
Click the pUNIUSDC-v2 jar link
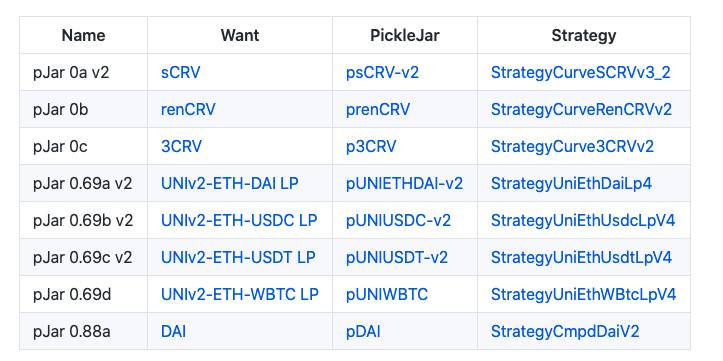[398, 220]
